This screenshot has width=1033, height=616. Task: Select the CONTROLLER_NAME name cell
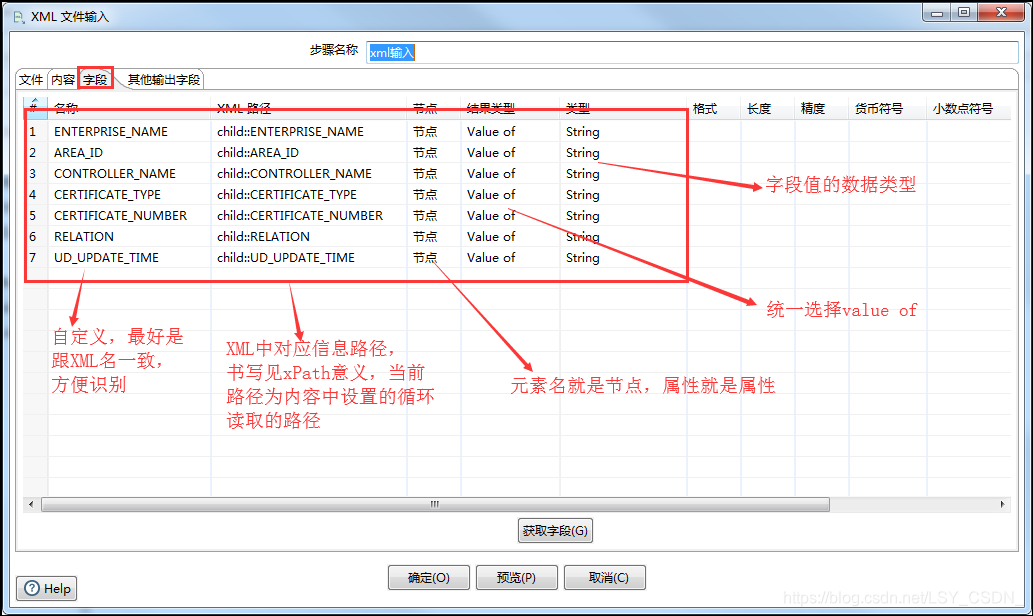pos(129,174)
